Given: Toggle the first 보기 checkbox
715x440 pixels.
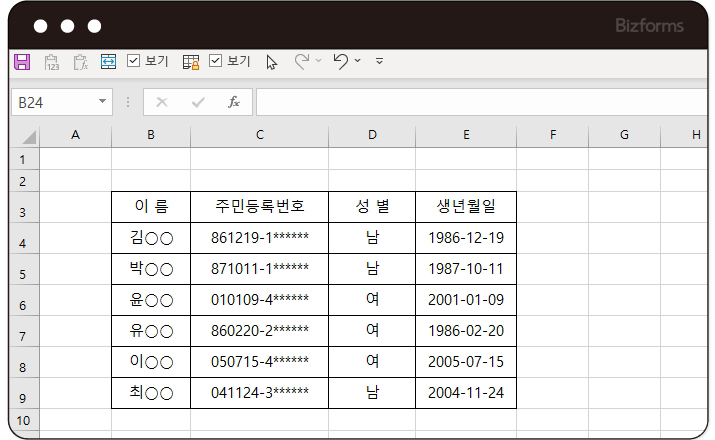Looking at the screenshot, I should tap(134, 62).
